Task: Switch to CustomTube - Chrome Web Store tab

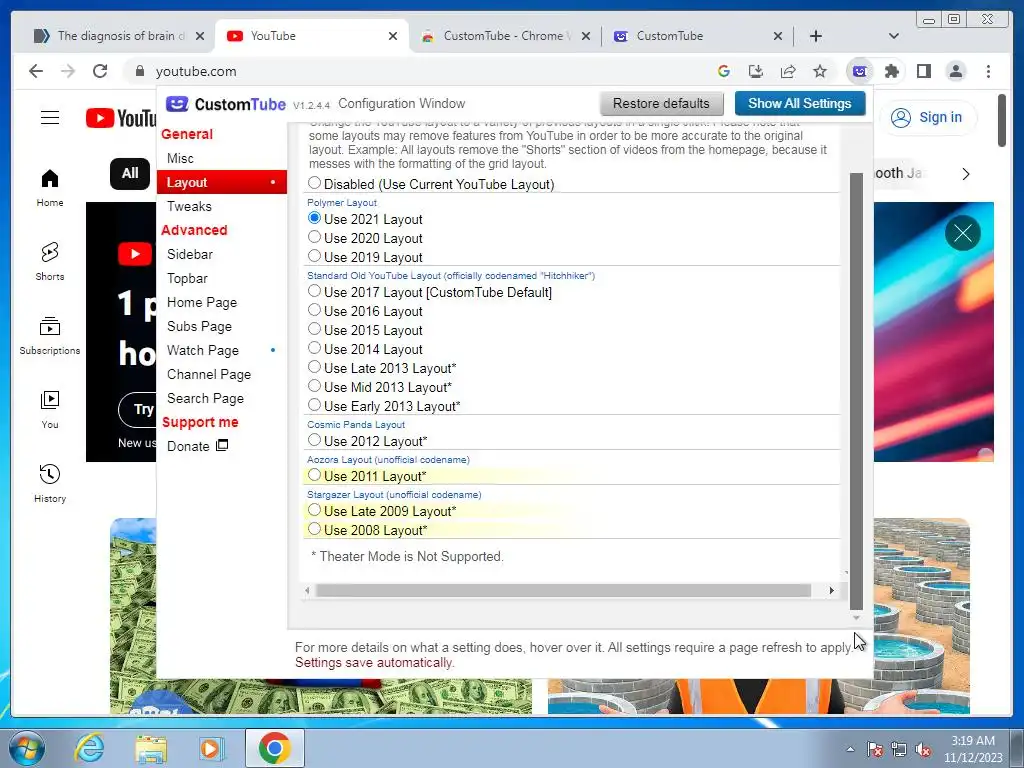Action: [x=503, y=36]
